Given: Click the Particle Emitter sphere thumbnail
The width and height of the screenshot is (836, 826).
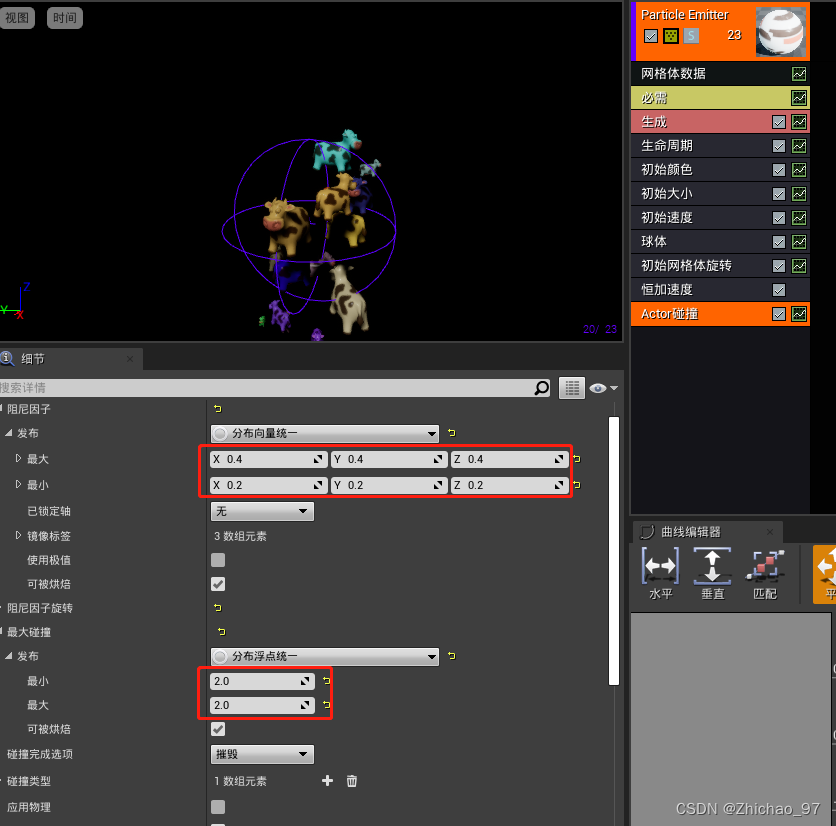Looking at the screenshot, I should (782, 31).
